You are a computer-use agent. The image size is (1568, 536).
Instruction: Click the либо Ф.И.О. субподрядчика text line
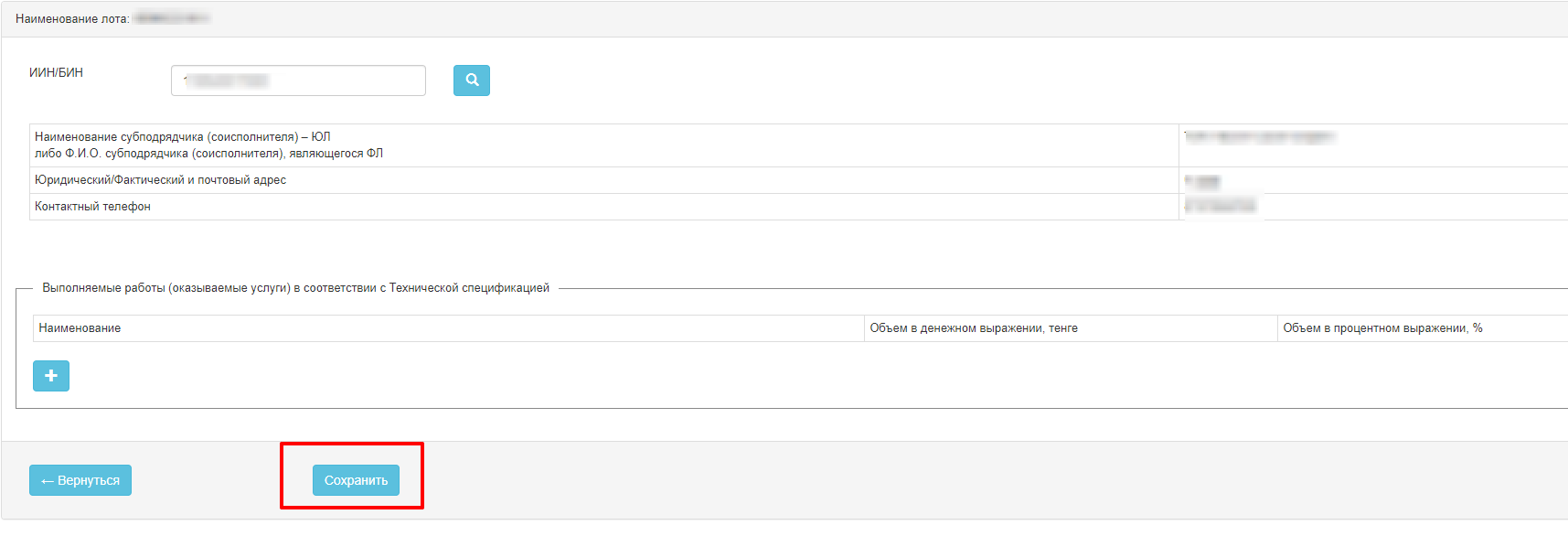tap(208, 154)
